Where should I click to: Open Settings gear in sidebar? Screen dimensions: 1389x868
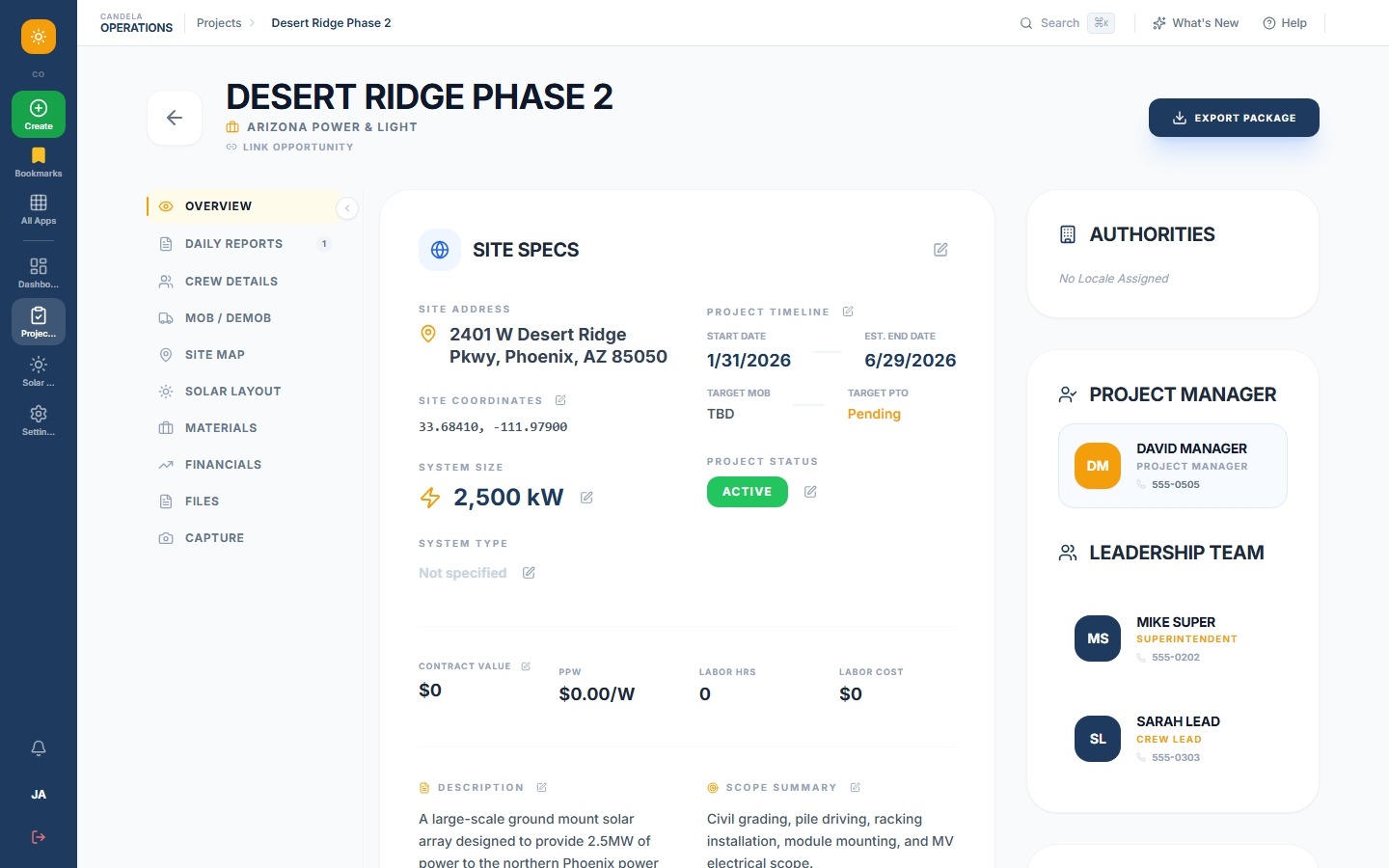(x=39, y=420)
